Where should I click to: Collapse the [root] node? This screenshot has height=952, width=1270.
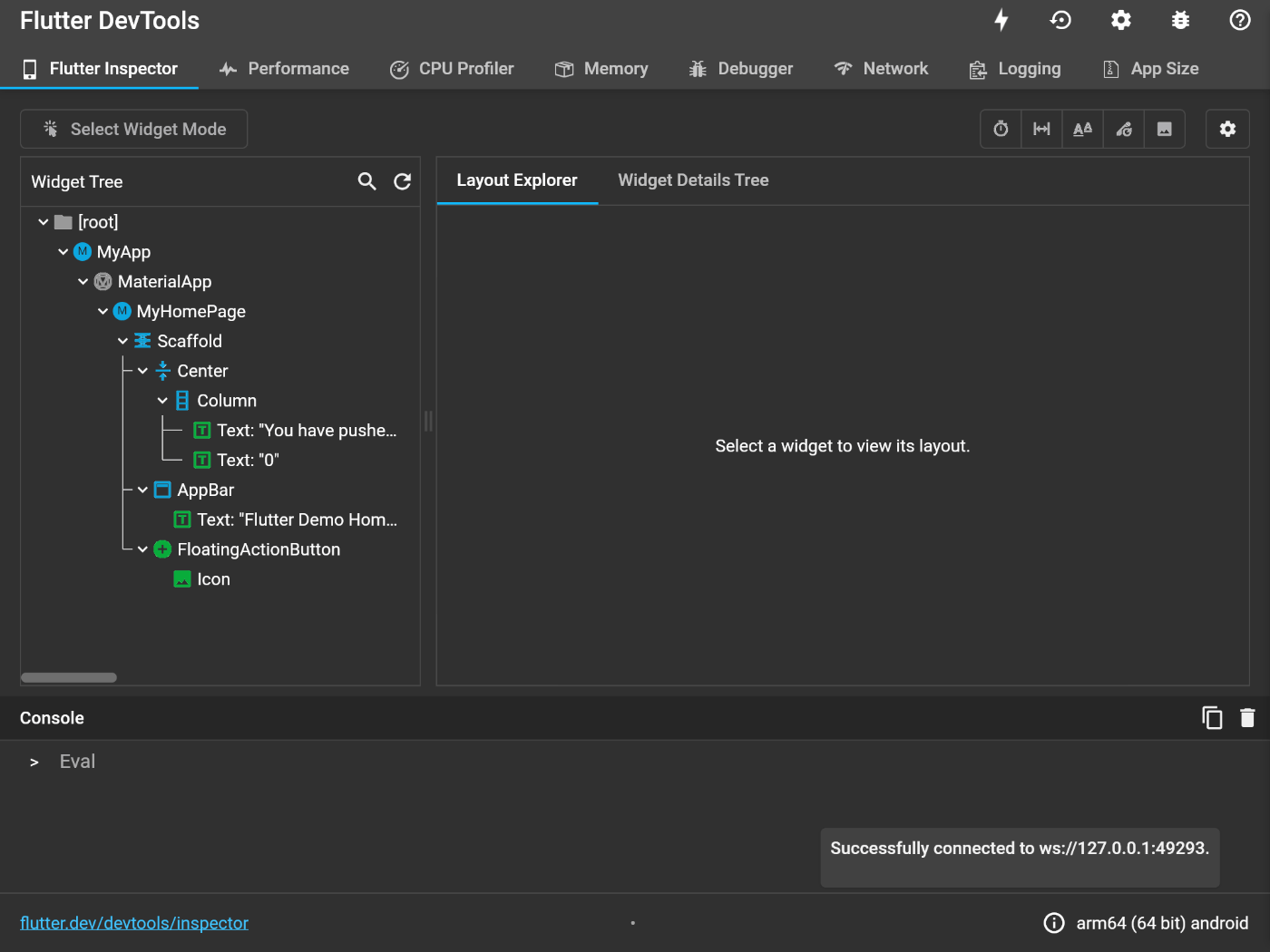point(43,222)
